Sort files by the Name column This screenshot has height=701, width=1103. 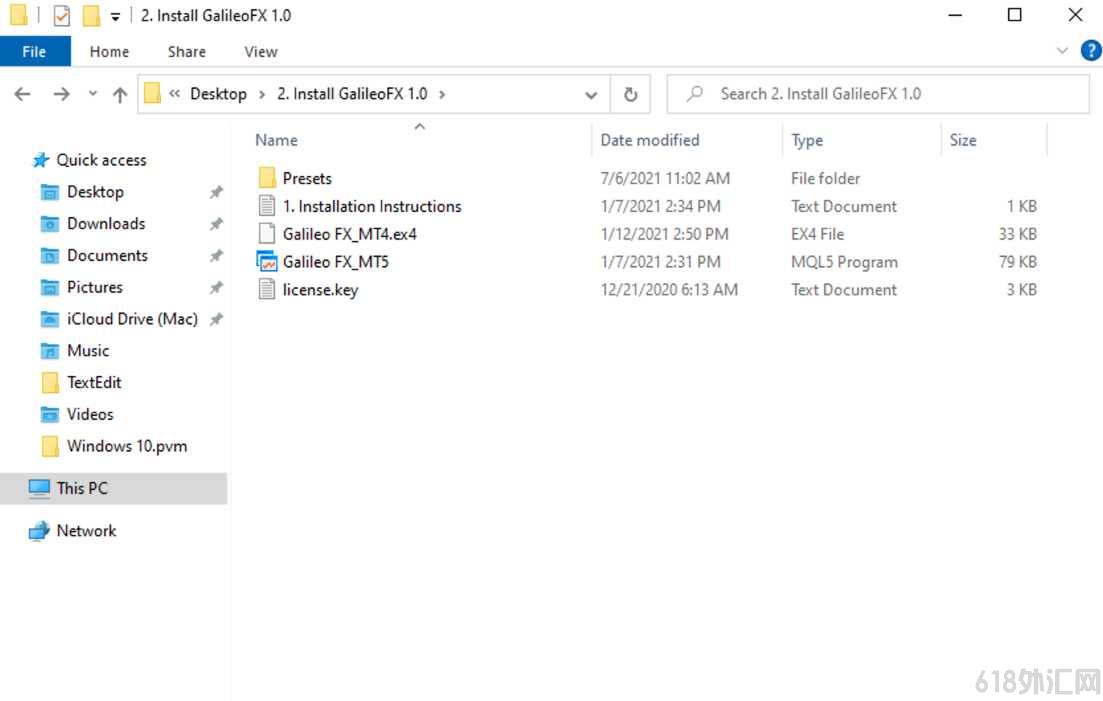click(x=276, y=140)
